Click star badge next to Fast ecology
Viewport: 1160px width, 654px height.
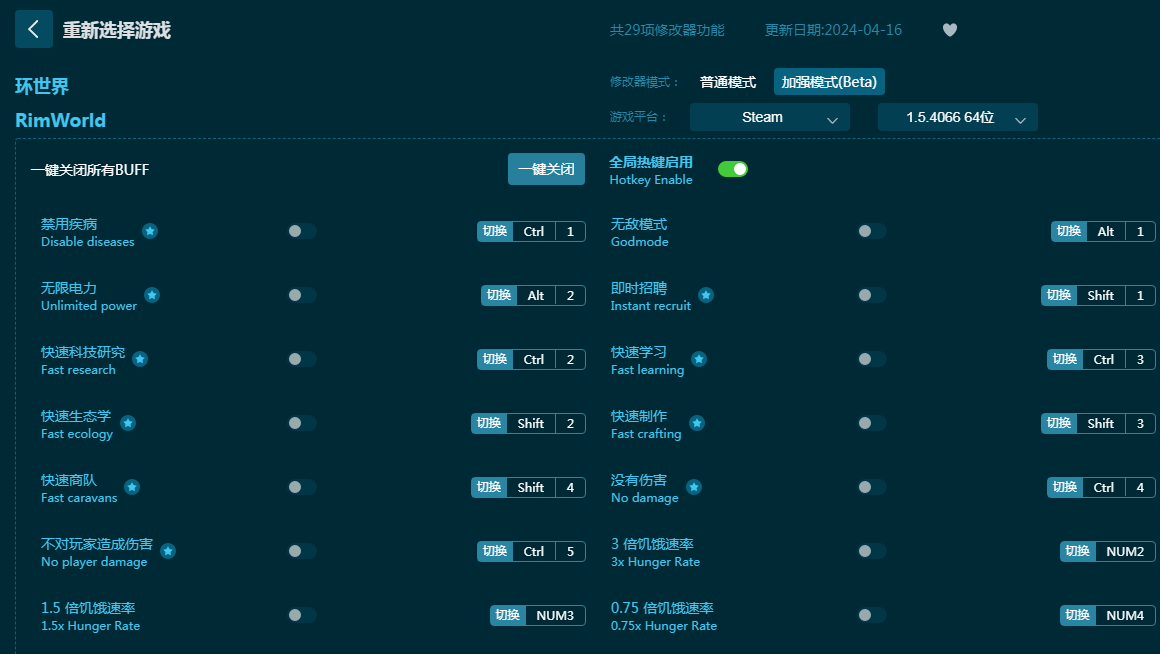coord(128,423)
